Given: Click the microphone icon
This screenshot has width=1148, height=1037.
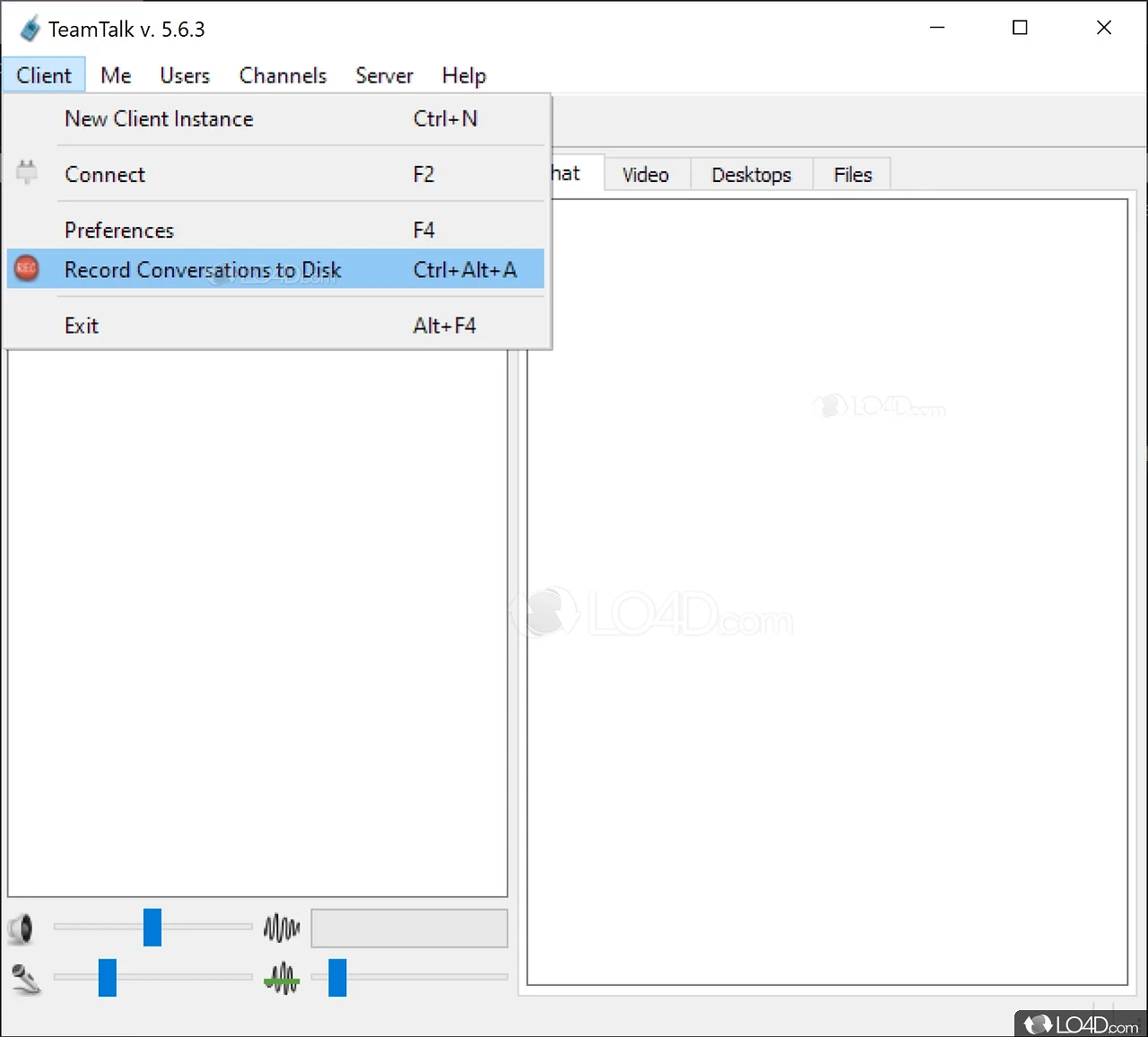Looking at the screenshot, I should click(26, 979).
